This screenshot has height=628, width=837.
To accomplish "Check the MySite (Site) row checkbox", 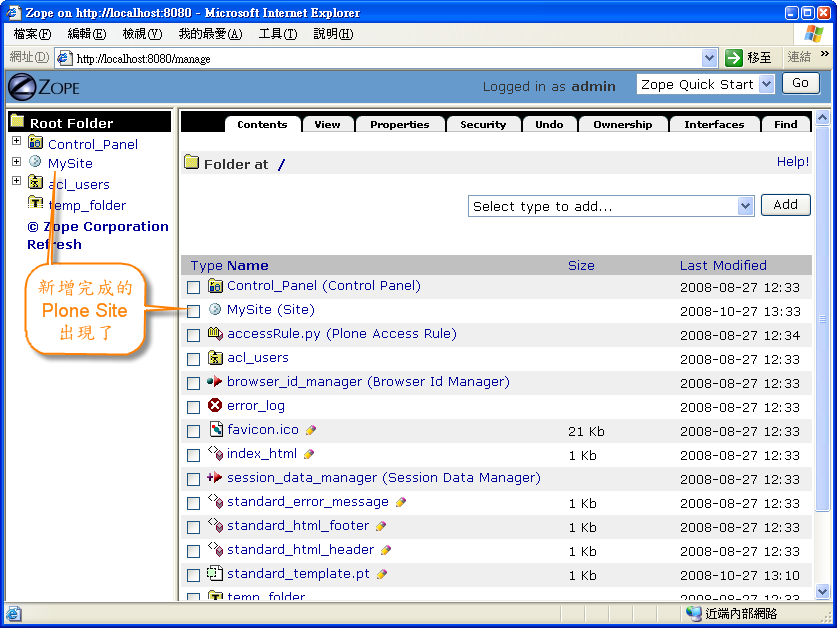I will point(193,311).
